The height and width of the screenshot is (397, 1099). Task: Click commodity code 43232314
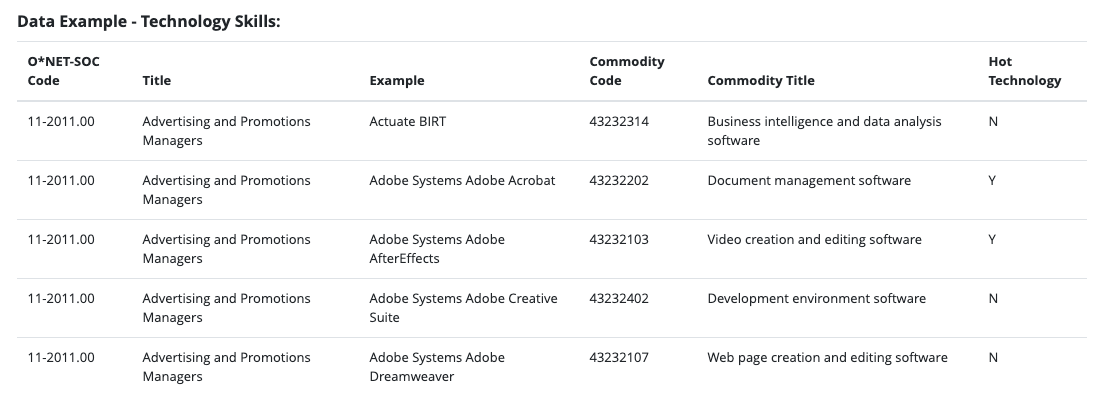pyautogui.click(x=619, y=121)
